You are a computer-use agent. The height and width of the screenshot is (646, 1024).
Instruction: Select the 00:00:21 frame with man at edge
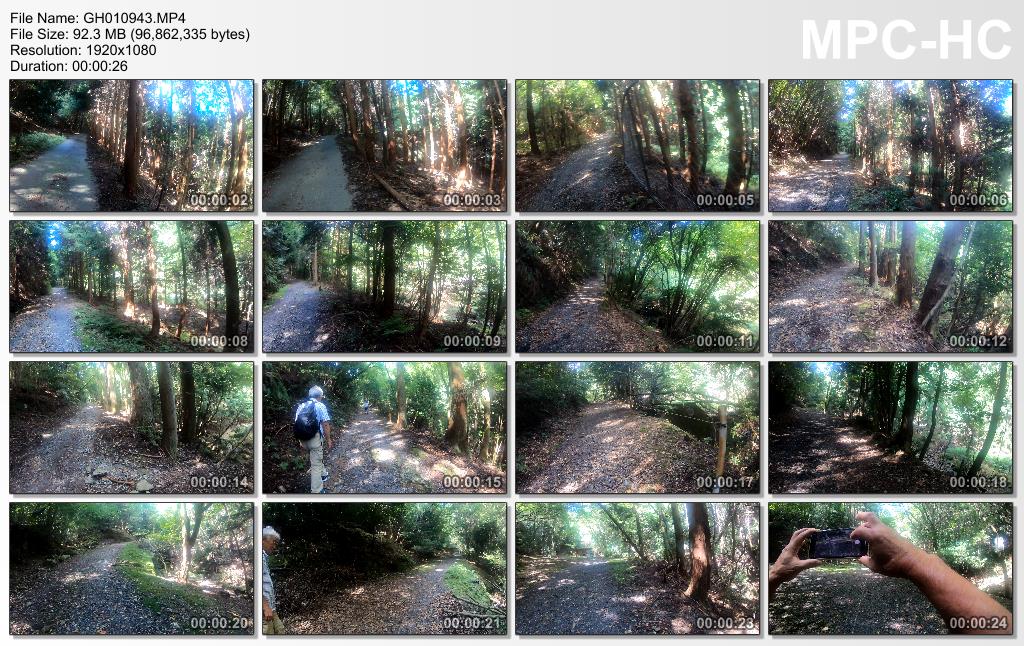pos(384,568)
